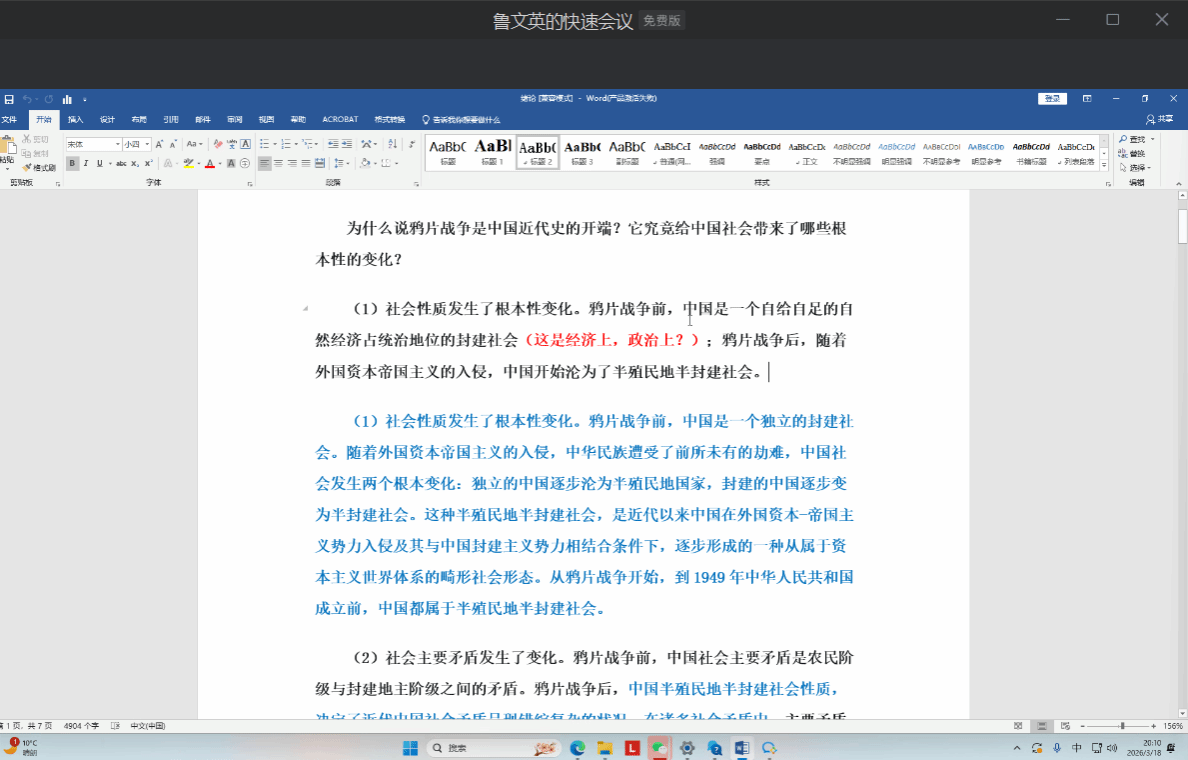Click the Format Painter (格式刷) button
1188x760 pixels.
coord(40,167)
